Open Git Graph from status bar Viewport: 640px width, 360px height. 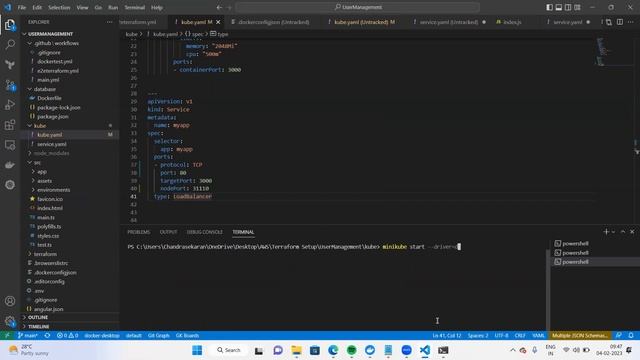[x=158, y=336]
